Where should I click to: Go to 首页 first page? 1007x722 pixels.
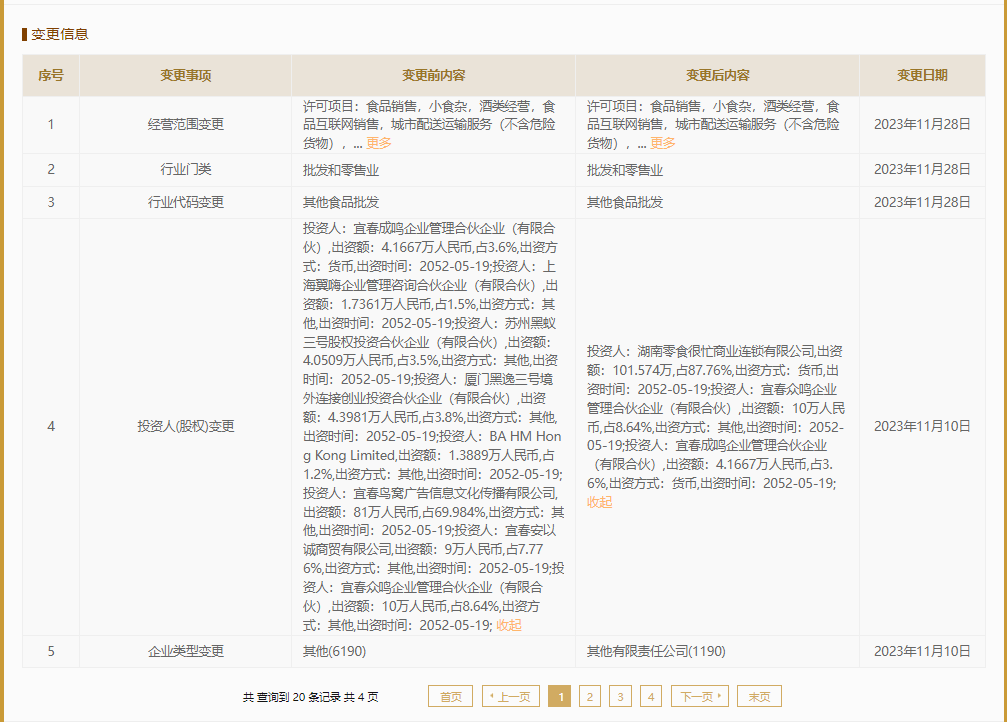450,696
